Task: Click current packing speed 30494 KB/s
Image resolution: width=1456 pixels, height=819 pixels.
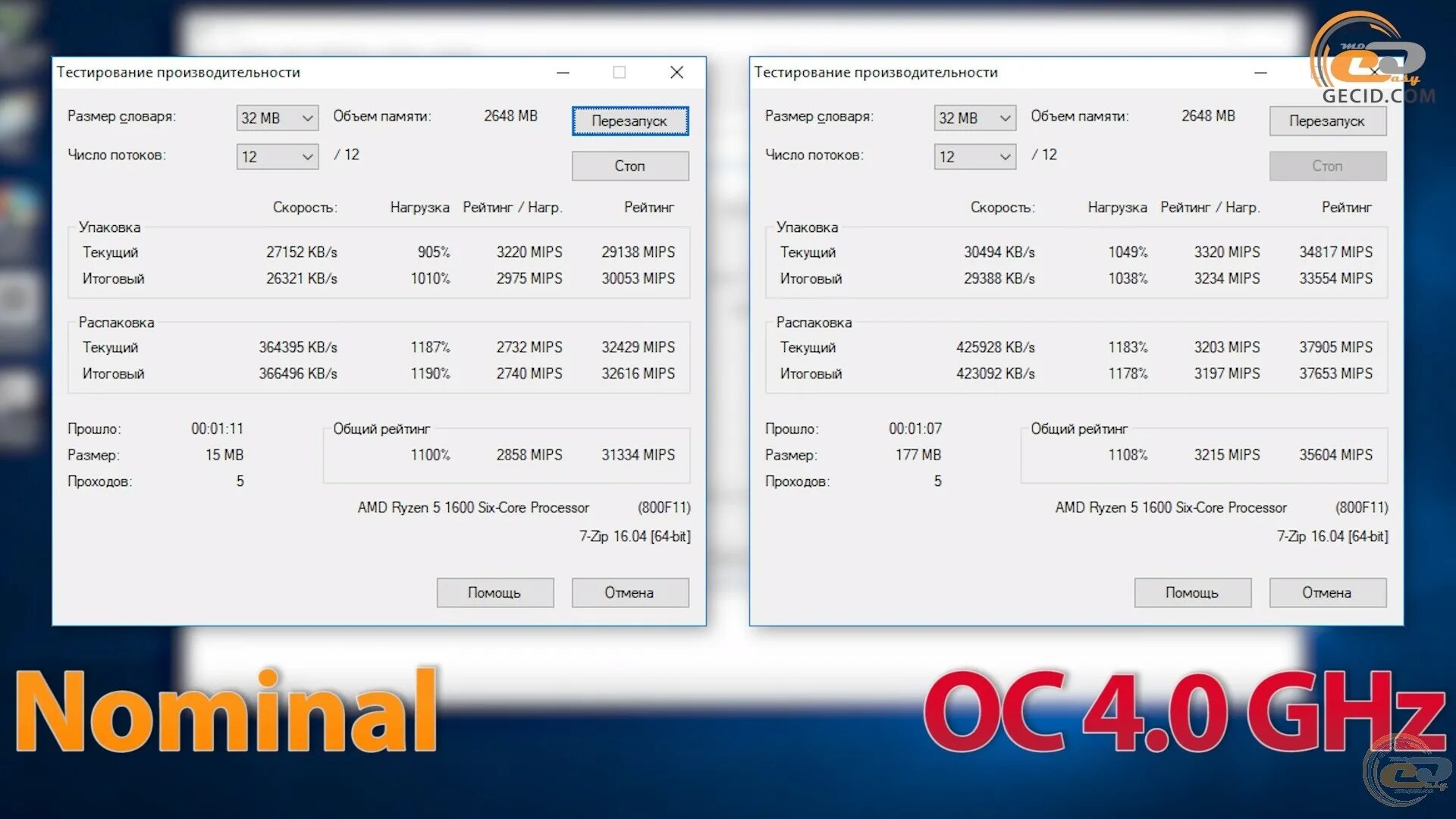Action: coord(999,252)
